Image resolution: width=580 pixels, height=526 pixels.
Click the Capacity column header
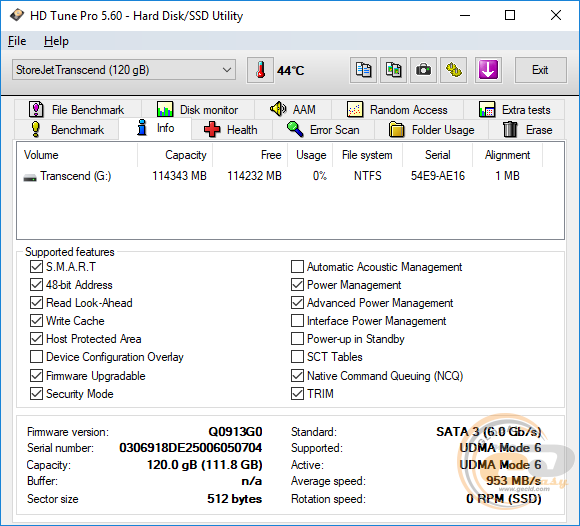pos(175,155)
